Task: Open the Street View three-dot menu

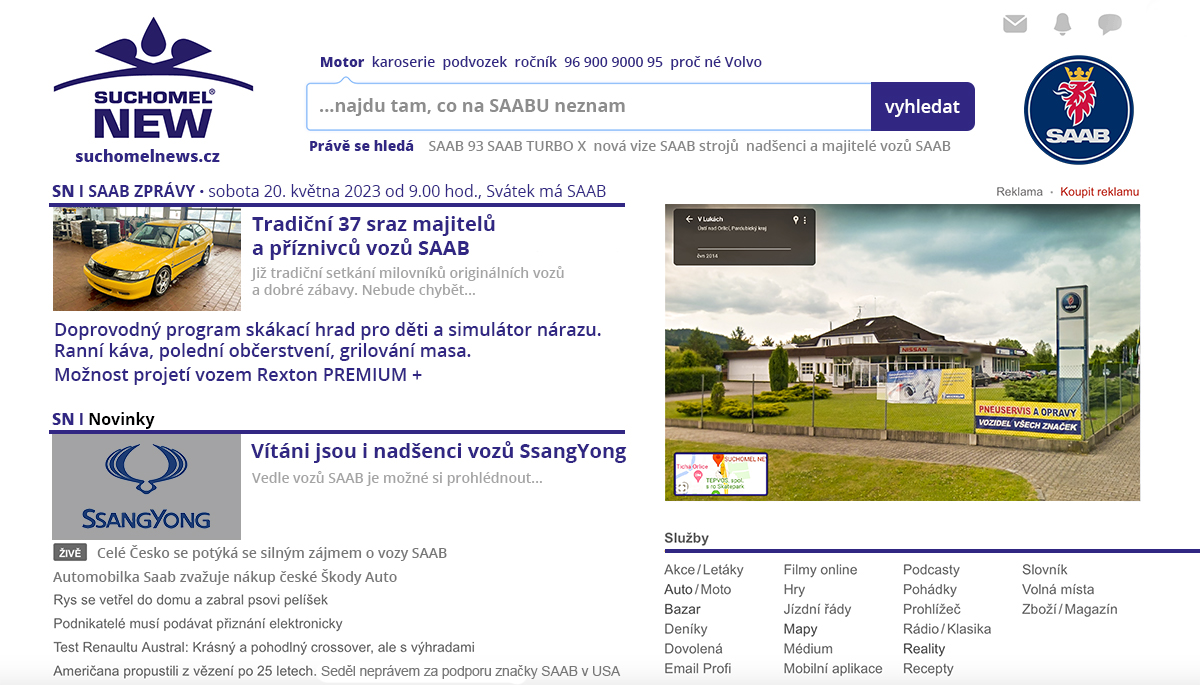Action: pos(805,219)
